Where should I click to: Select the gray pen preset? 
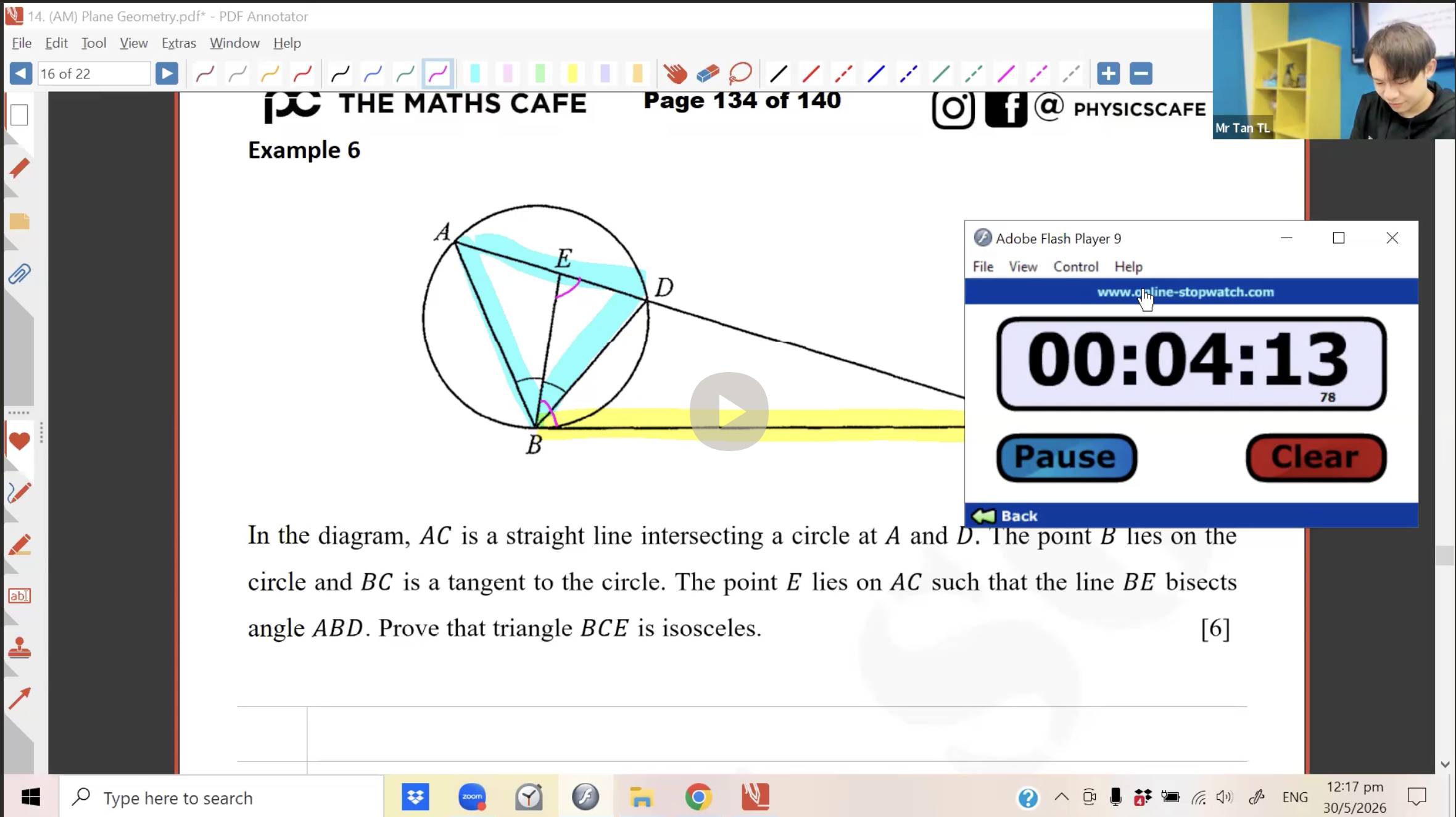pos(238,74)
